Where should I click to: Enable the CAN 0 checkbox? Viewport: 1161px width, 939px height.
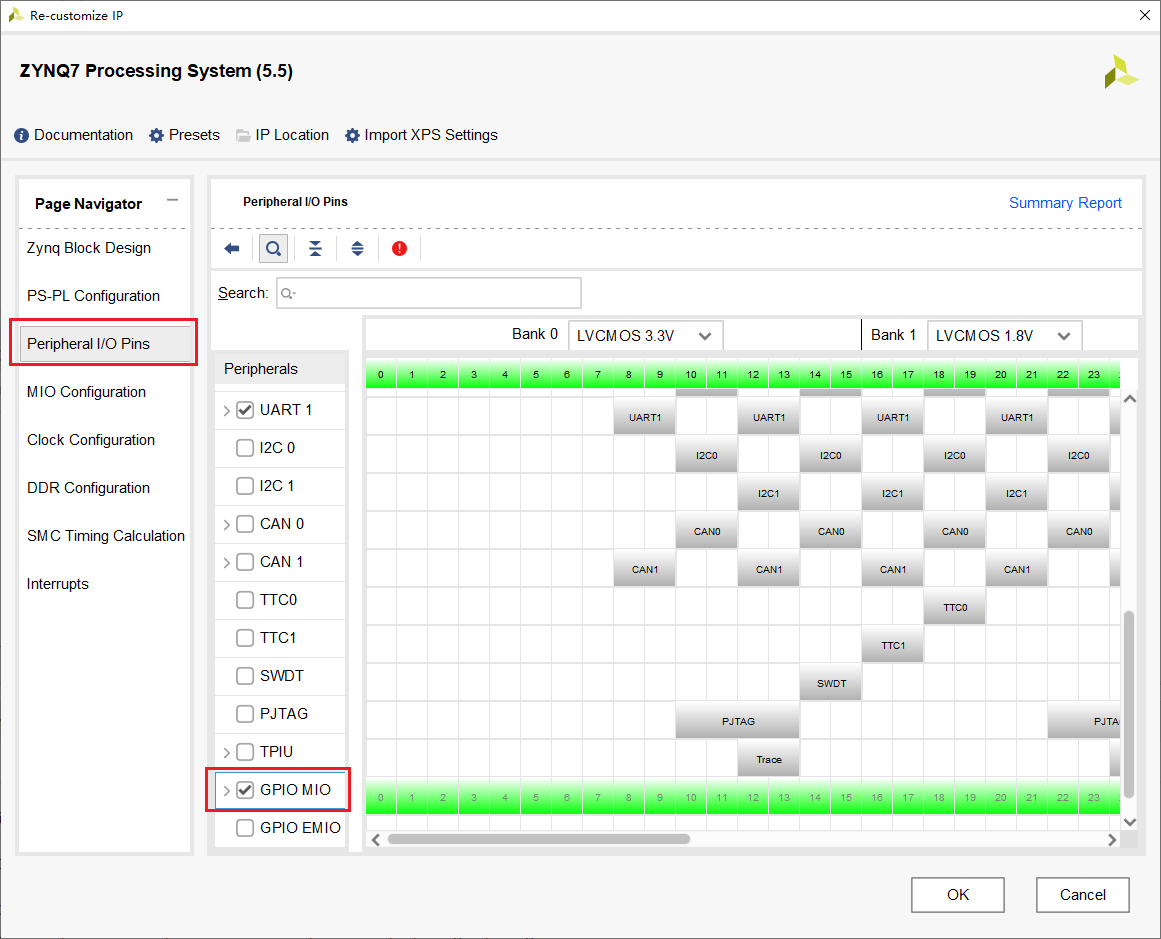(244, 524)
